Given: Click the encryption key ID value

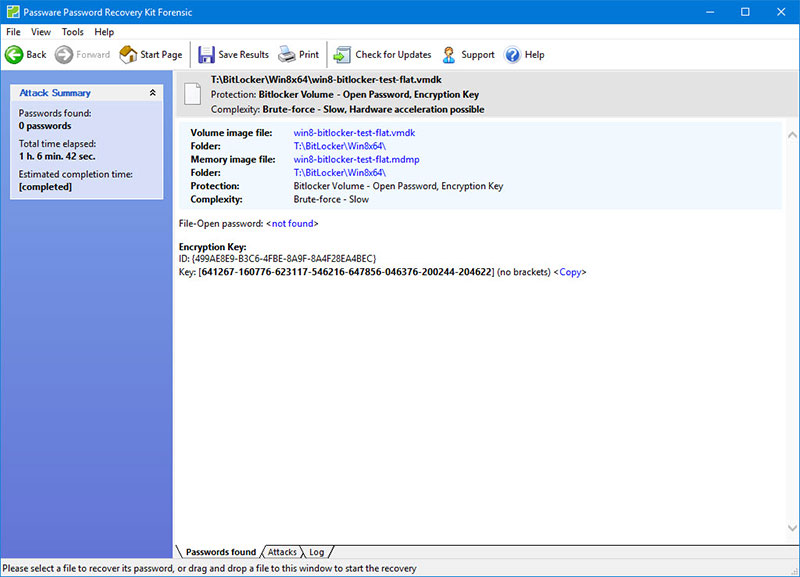Looking at the screenshot, I should click(284, 259).
